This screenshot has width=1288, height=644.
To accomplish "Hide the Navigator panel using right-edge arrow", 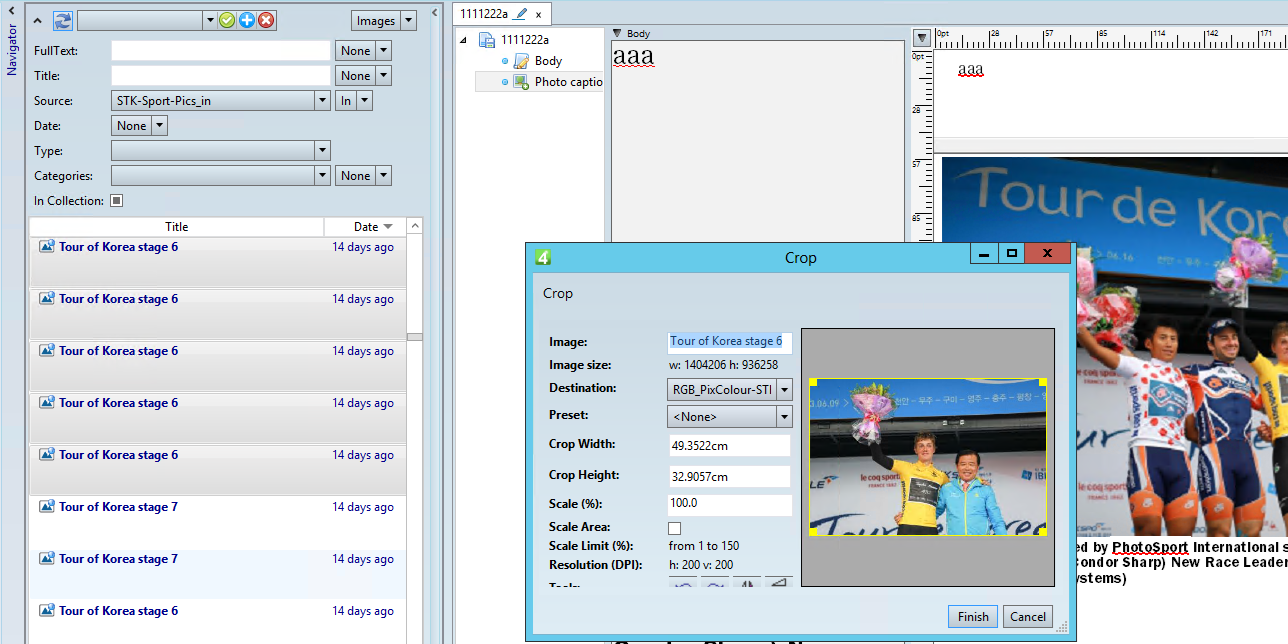I will pos(435,12).
